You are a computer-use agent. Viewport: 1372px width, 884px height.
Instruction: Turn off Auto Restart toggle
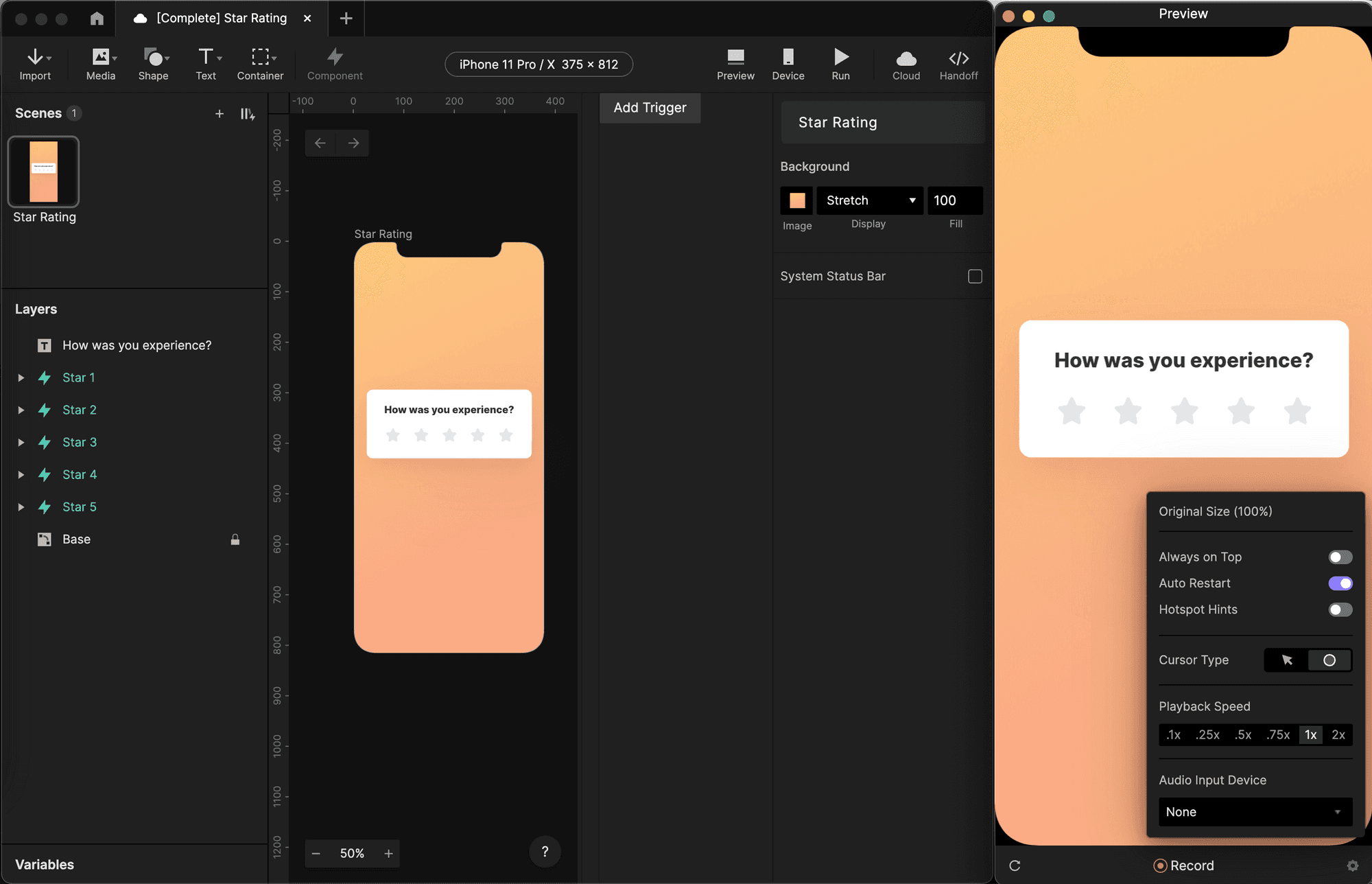coord(1340,583)
